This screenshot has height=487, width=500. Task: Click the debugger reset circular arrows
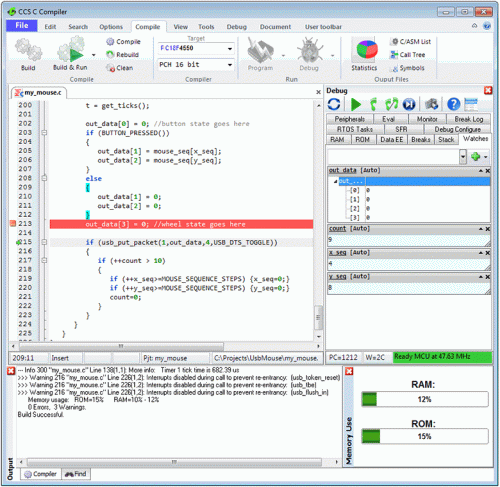[x=334, y=104]
